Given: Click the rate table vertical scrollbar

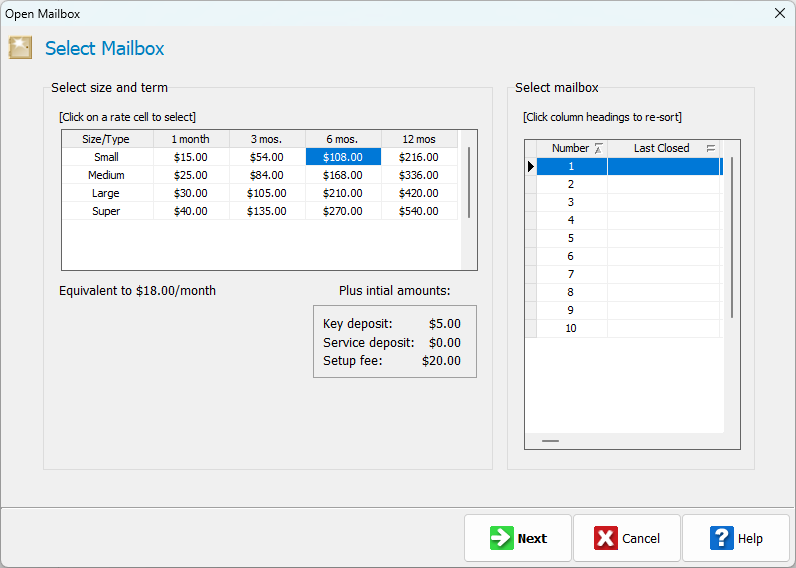Looking at the screenshot, I should [469, 183].
